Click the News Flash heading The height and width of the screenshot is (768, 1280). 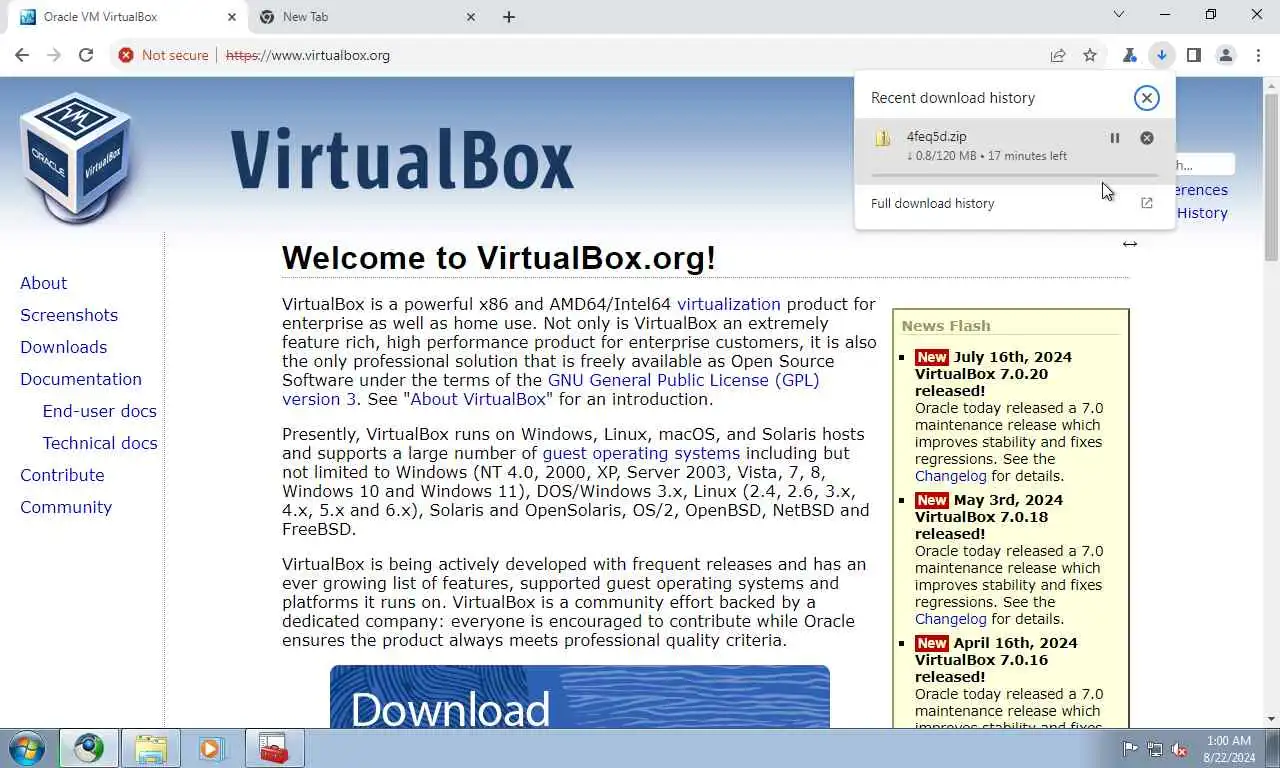point(946,326)
